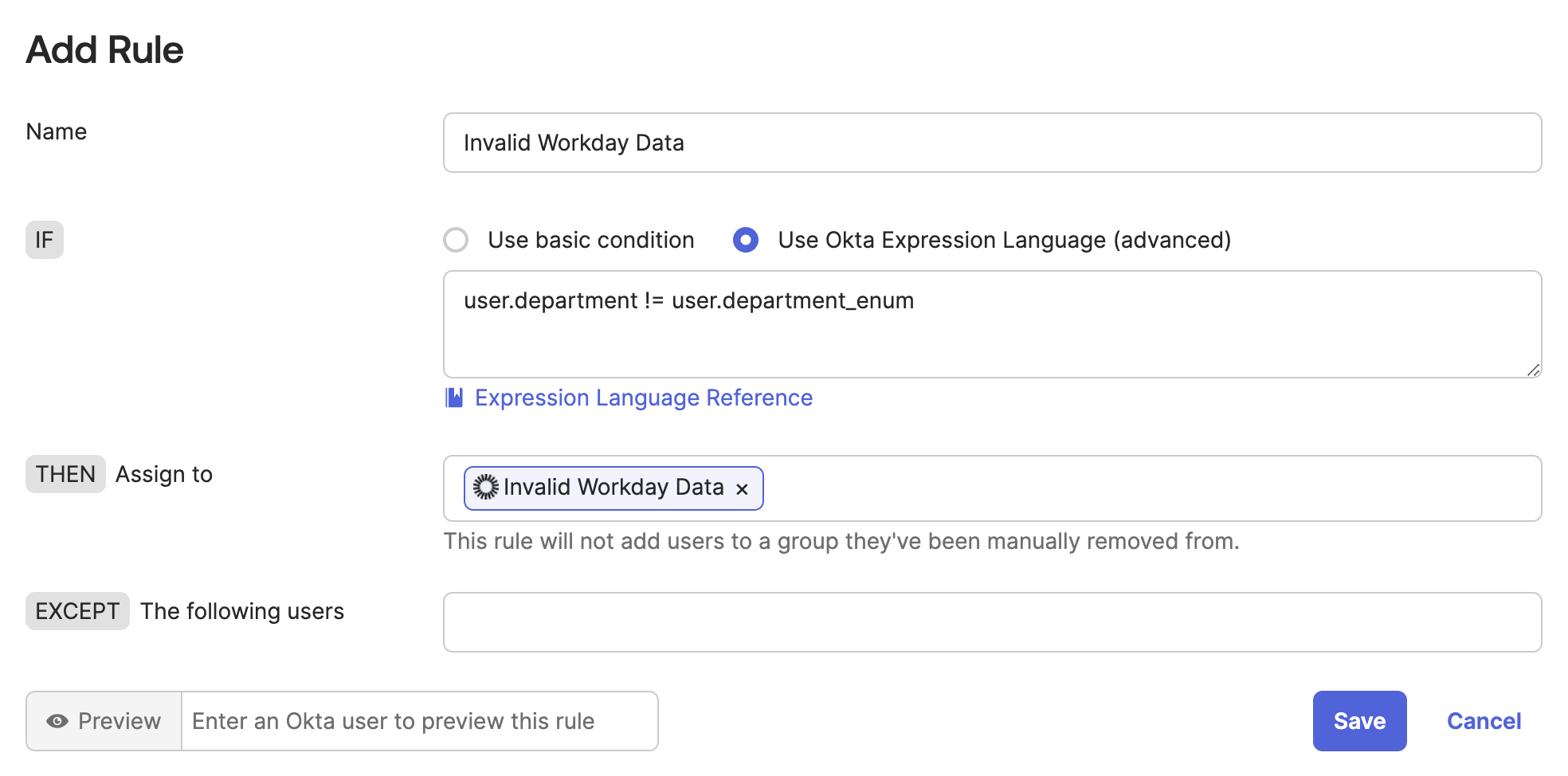Click the Name input field

(x=992, y=143)
